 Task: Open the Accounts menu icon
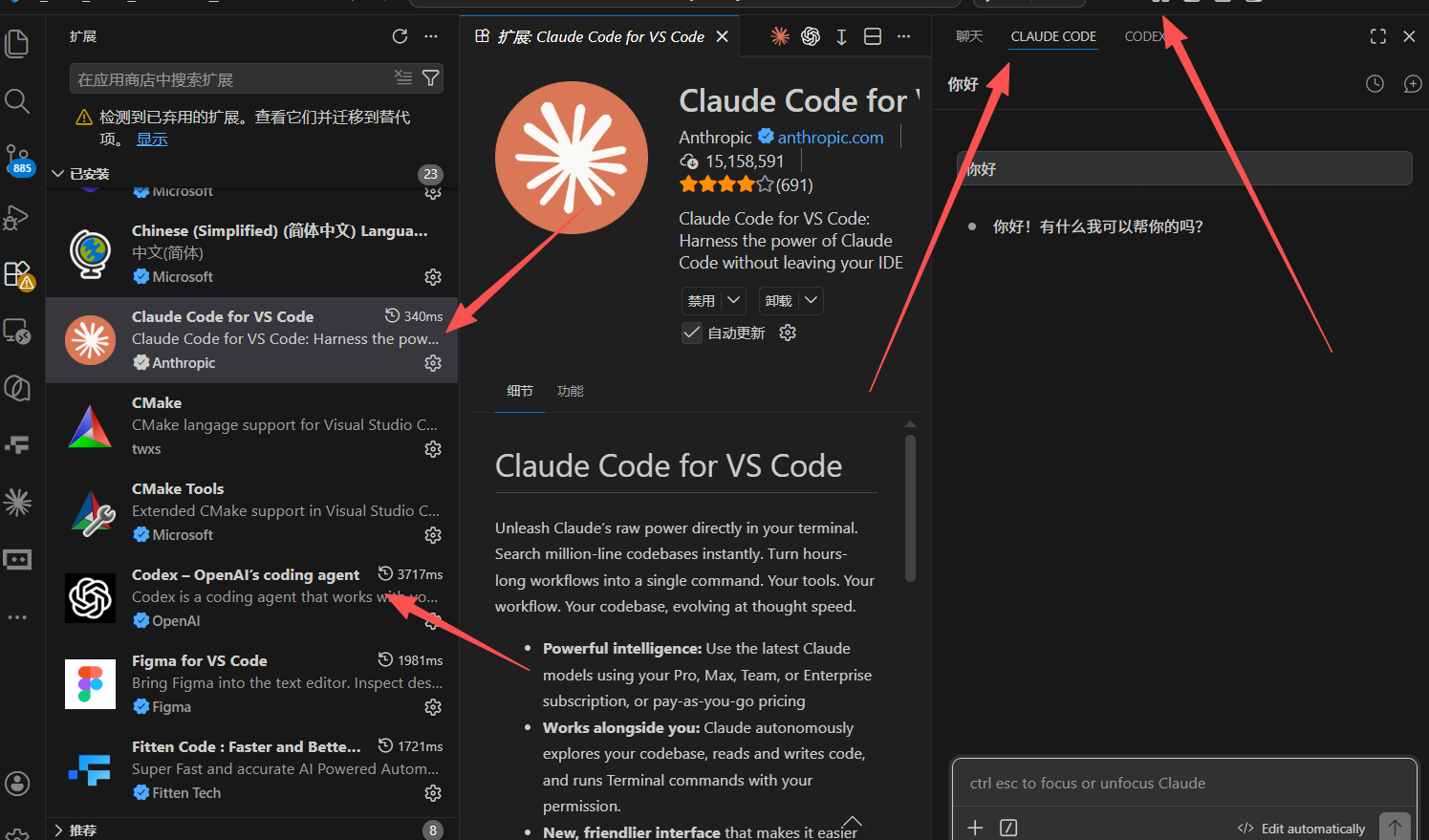17,784
